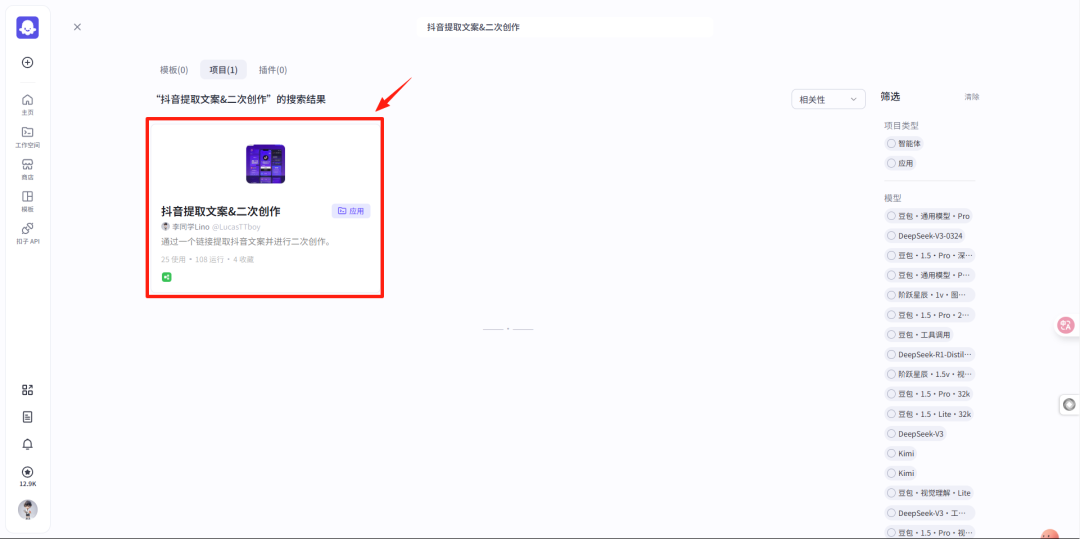The height and width of the screenshot is (539, 1080).
Task: Select the DeepSeek-R1-Distil… model filter
Action: click(x=929, y=355)
